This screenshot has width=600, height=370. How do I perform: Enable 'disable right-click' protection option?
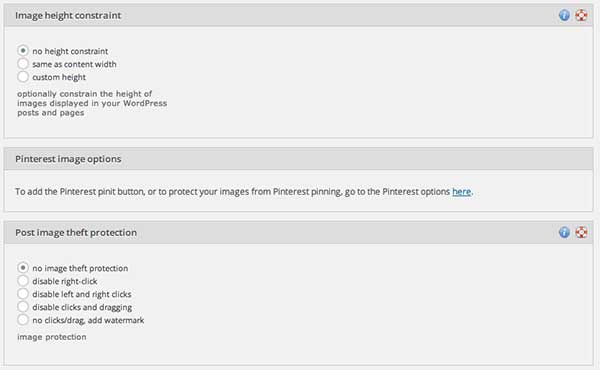23,280
